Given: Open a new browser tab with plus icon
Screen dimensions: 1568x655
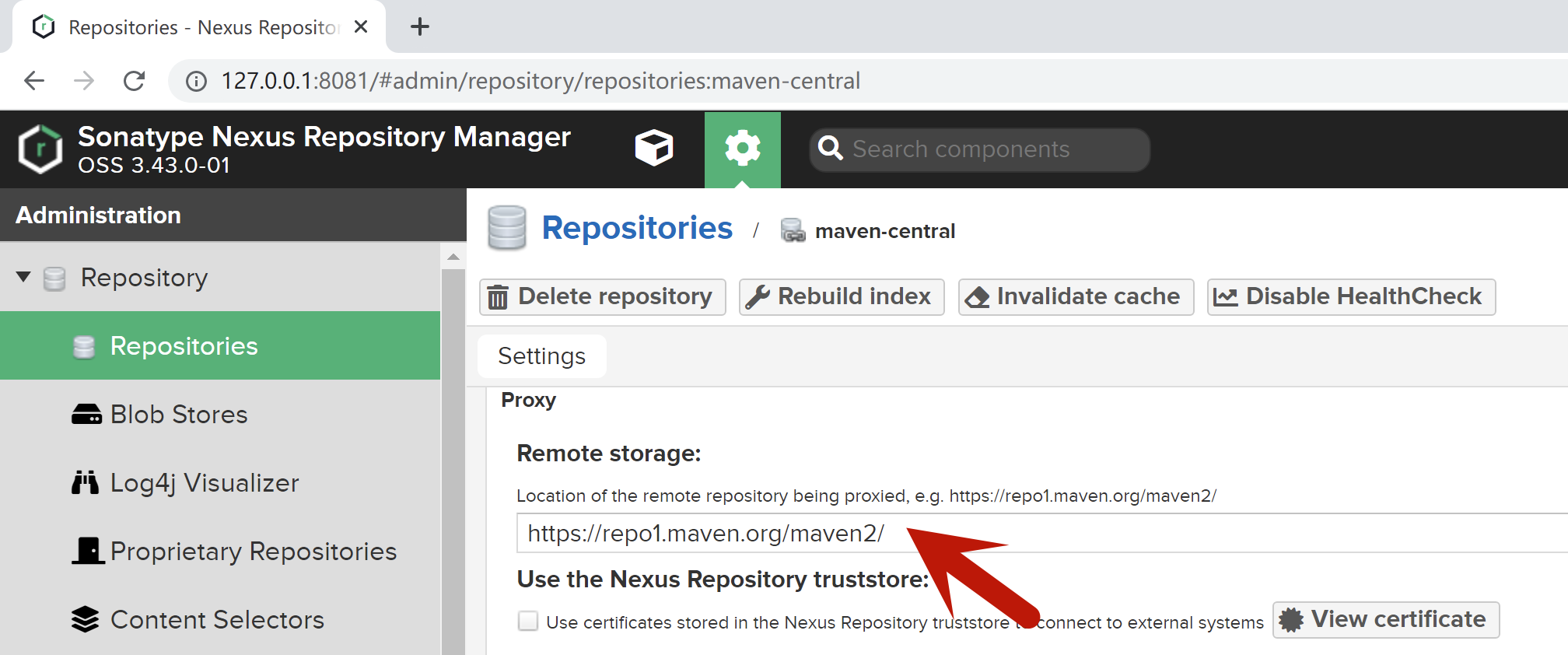Looking at the screenshot, I should [x=420, y=27].
